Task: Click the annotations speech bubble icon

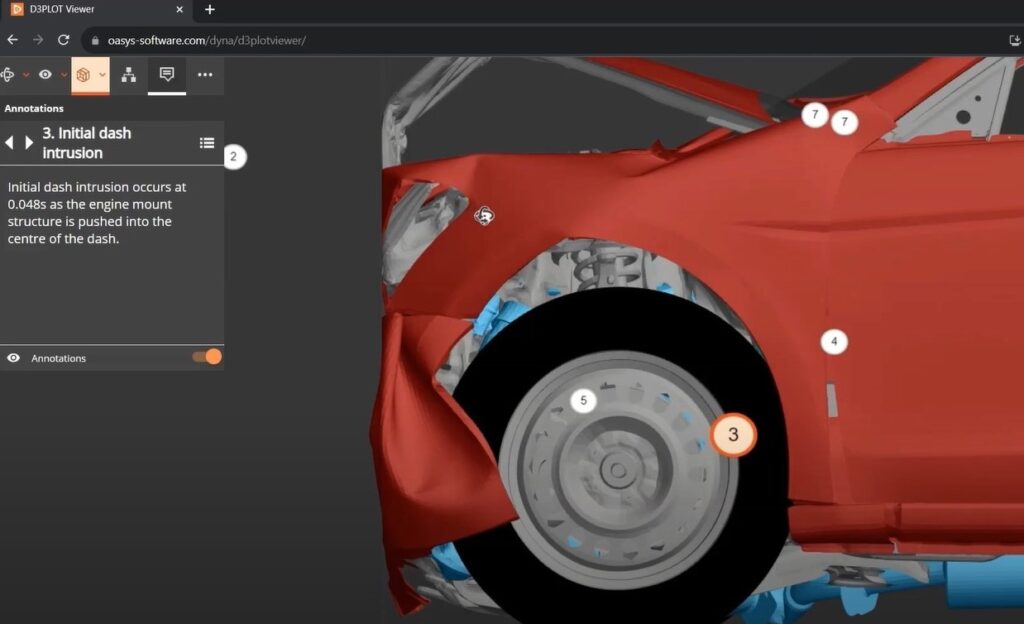Action: [167, 75]
